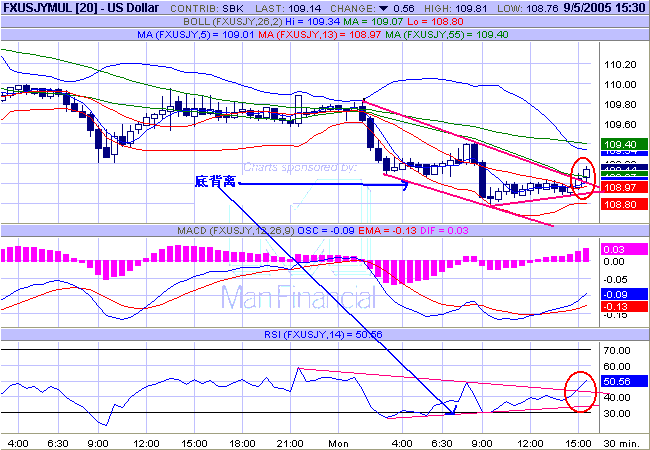Click the Mon date axis label
The image size is (650, 450).
click(338, 444)
